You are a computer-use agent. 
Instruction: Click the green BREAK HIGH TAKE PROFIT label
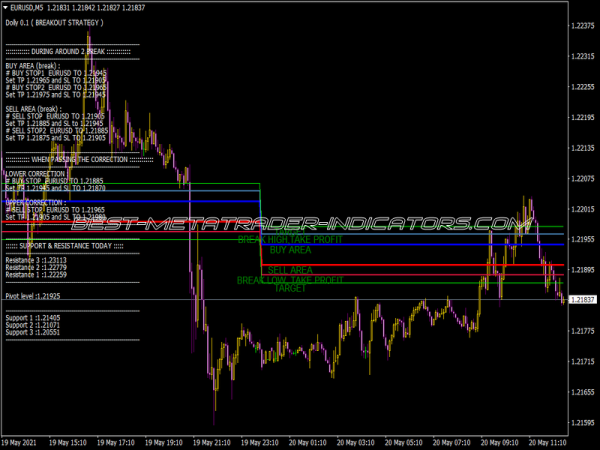coord(290,240)
